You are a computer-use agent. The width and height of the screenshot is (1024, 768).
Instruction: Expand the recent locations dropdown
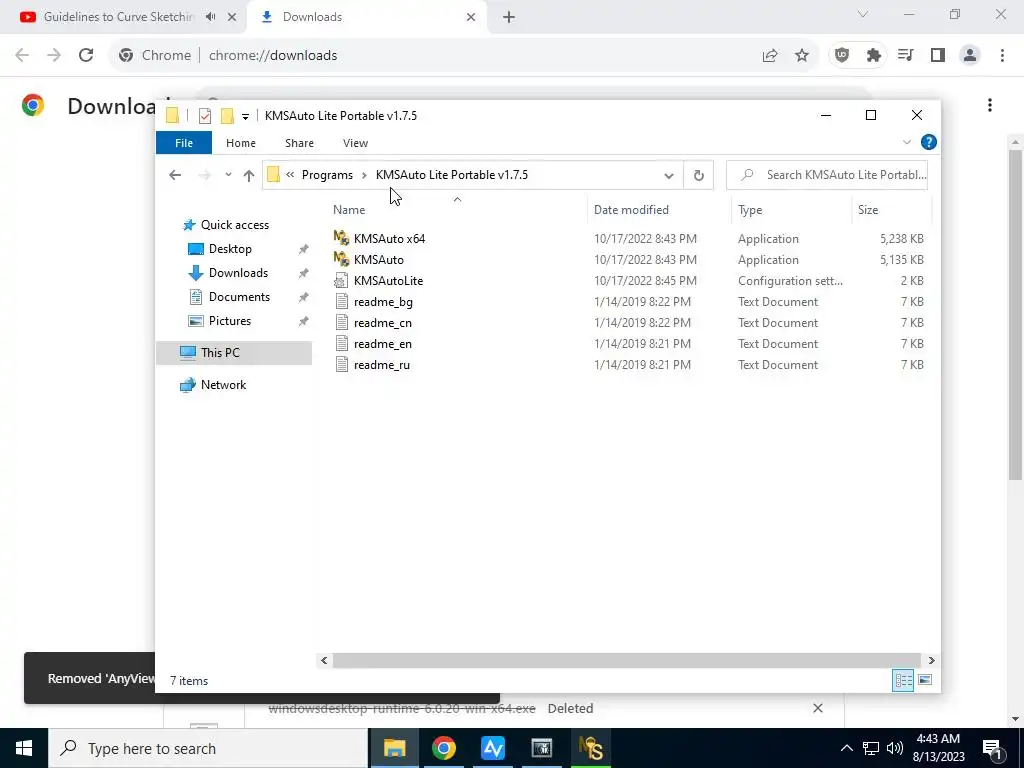[x=228, y=175]
